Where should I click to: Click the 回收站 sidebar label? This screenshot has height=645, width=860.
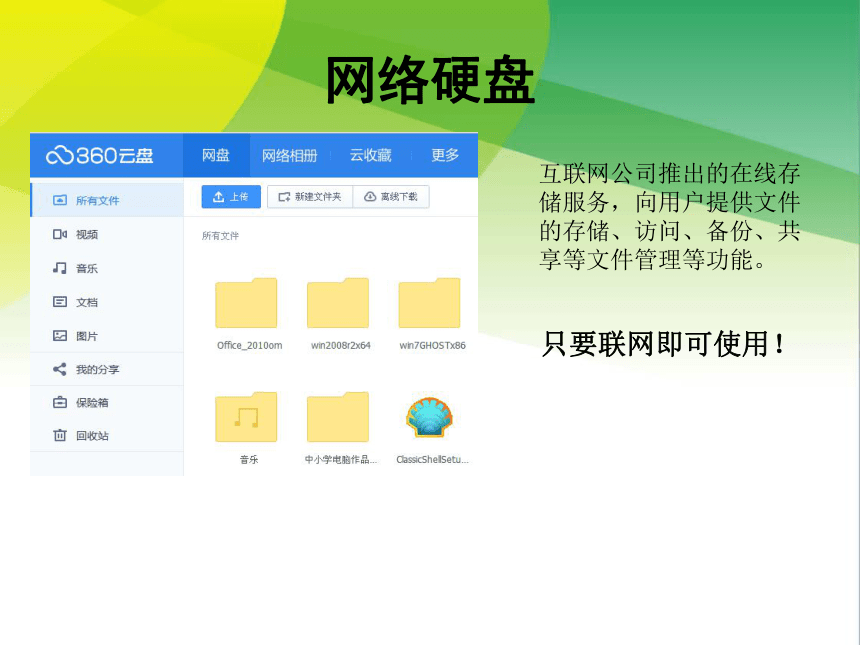[x=92, y=436]
